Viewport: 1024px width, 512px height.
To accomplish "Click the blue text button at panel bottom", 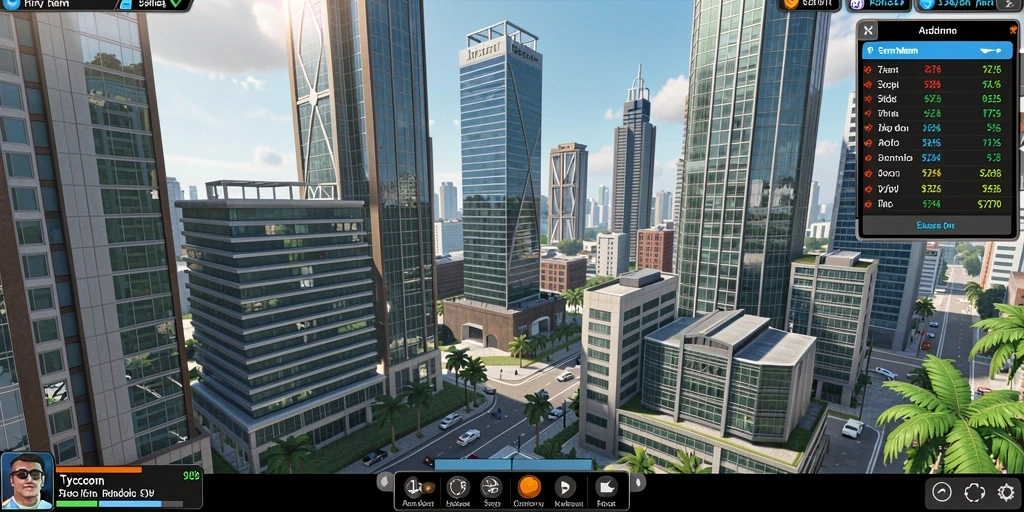I will [x=935, y=226].
